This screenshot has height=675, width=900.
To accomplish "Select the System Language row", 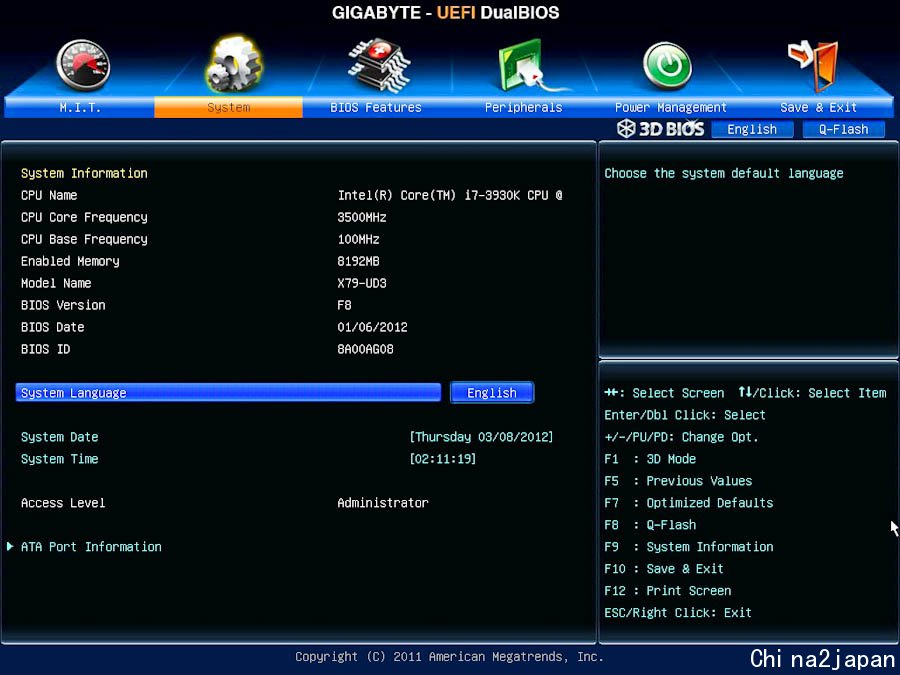I will pyautogui.click(x=228, y=393).
